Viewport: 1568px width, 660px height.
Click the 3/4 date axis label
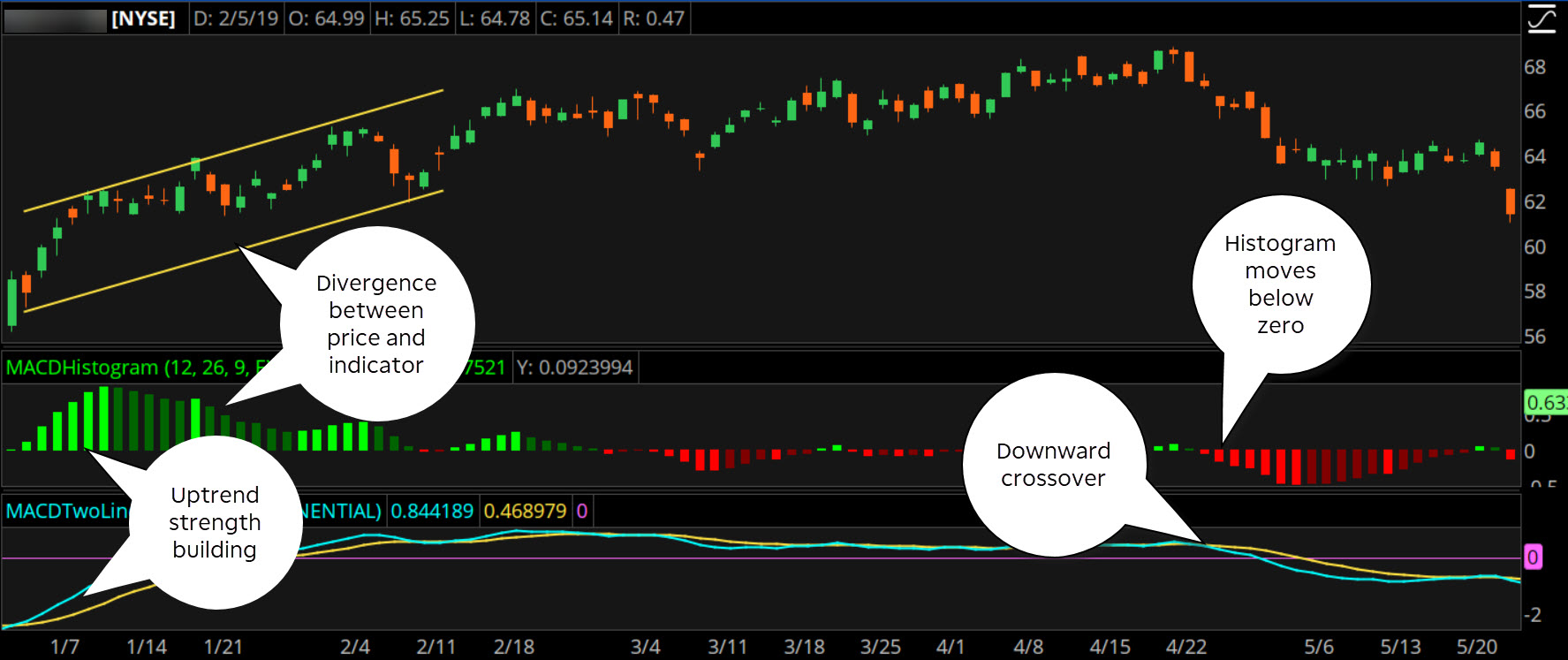tap(646, 647)
